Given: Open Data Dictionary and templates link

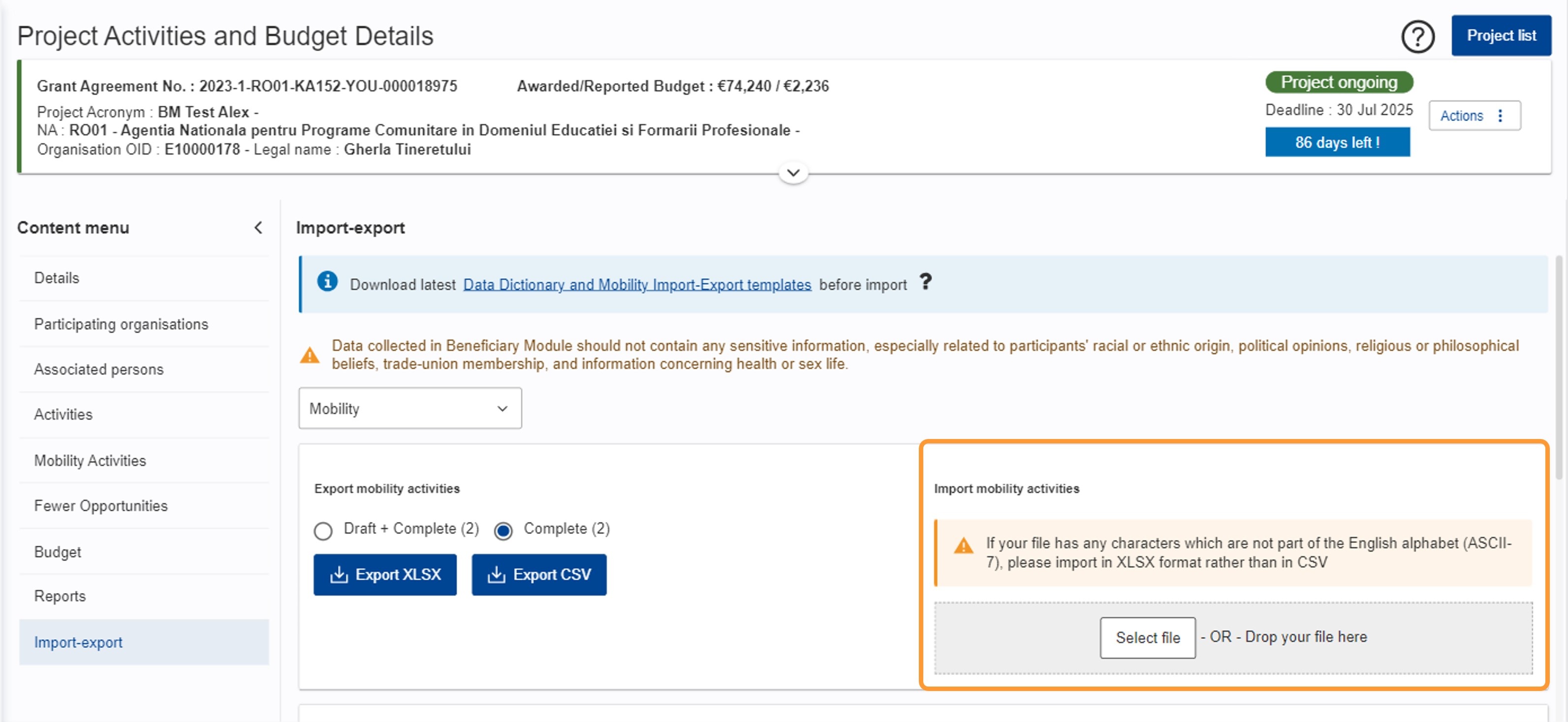Looking at the screenshot, I should 637,285.
